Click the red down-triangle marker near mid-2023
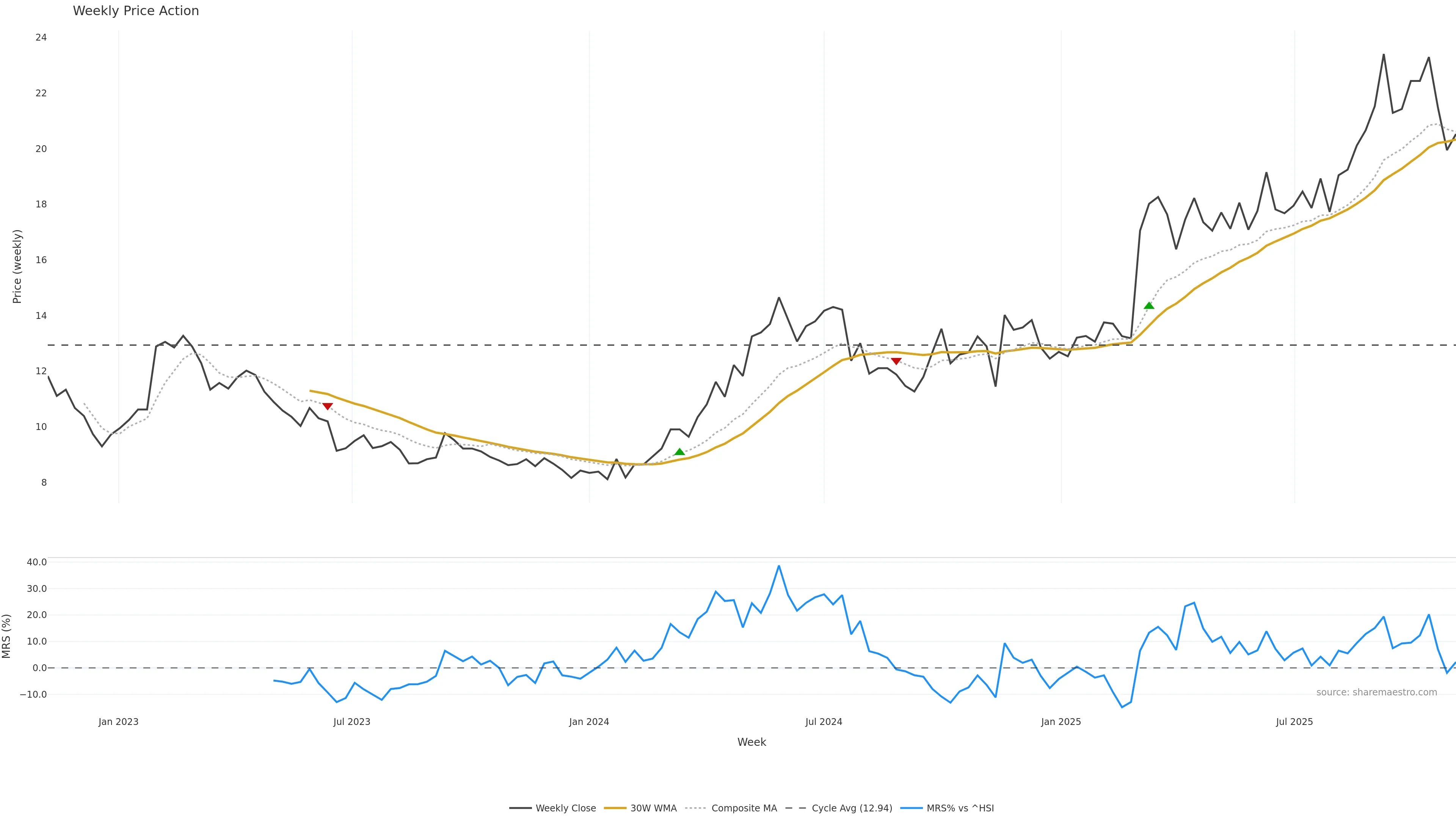This screenshot has height=819, width=1456. click(327, 406)
